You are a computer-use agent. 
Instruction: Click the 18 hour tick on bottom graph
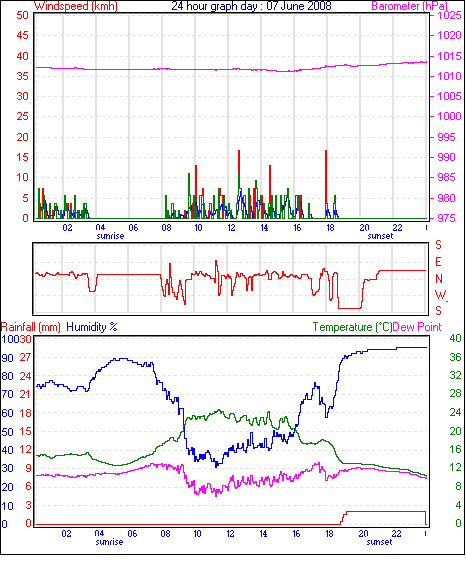329,534
